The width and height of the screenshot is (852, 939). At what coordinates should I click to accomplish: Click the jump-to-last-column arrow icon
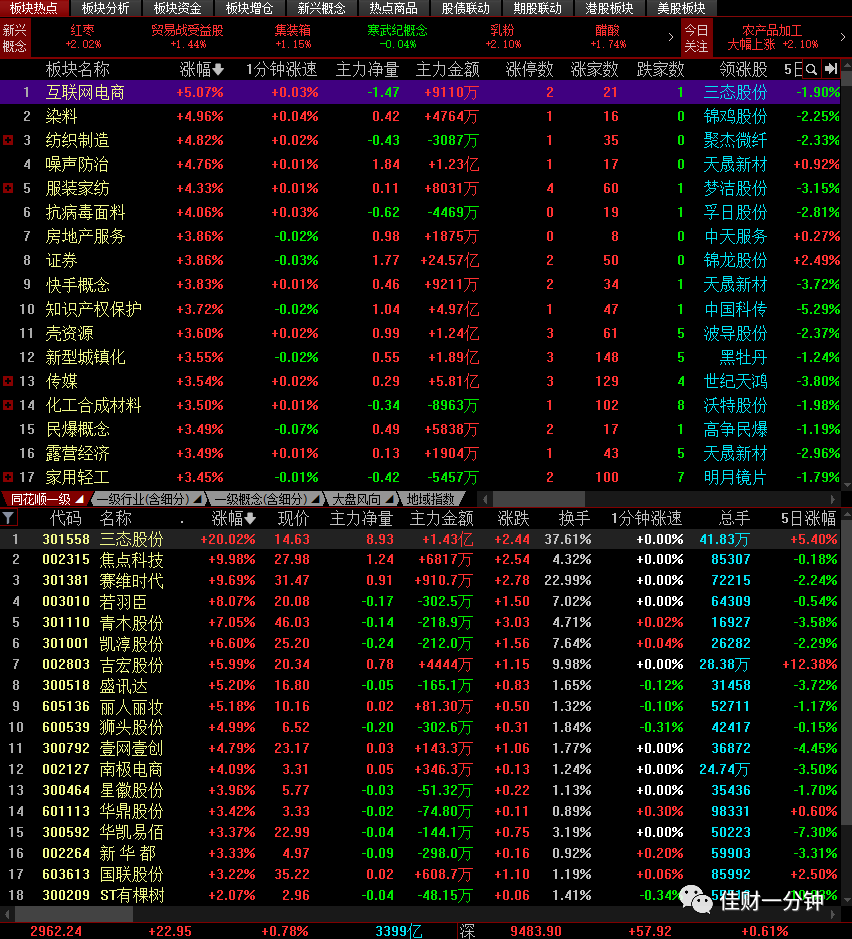[x=830, y=69]
